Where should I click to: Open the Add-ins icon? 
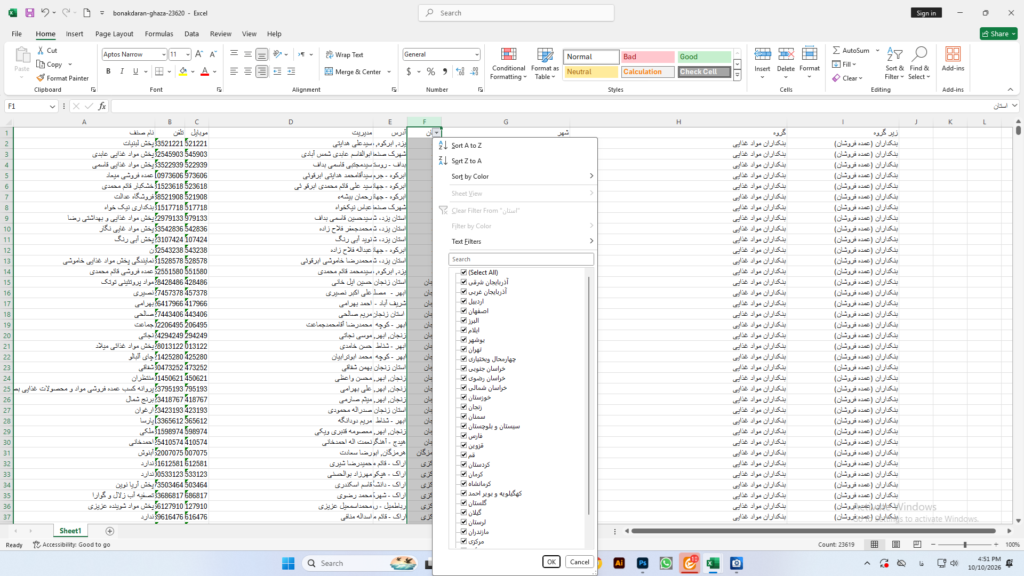click(953, 54)
